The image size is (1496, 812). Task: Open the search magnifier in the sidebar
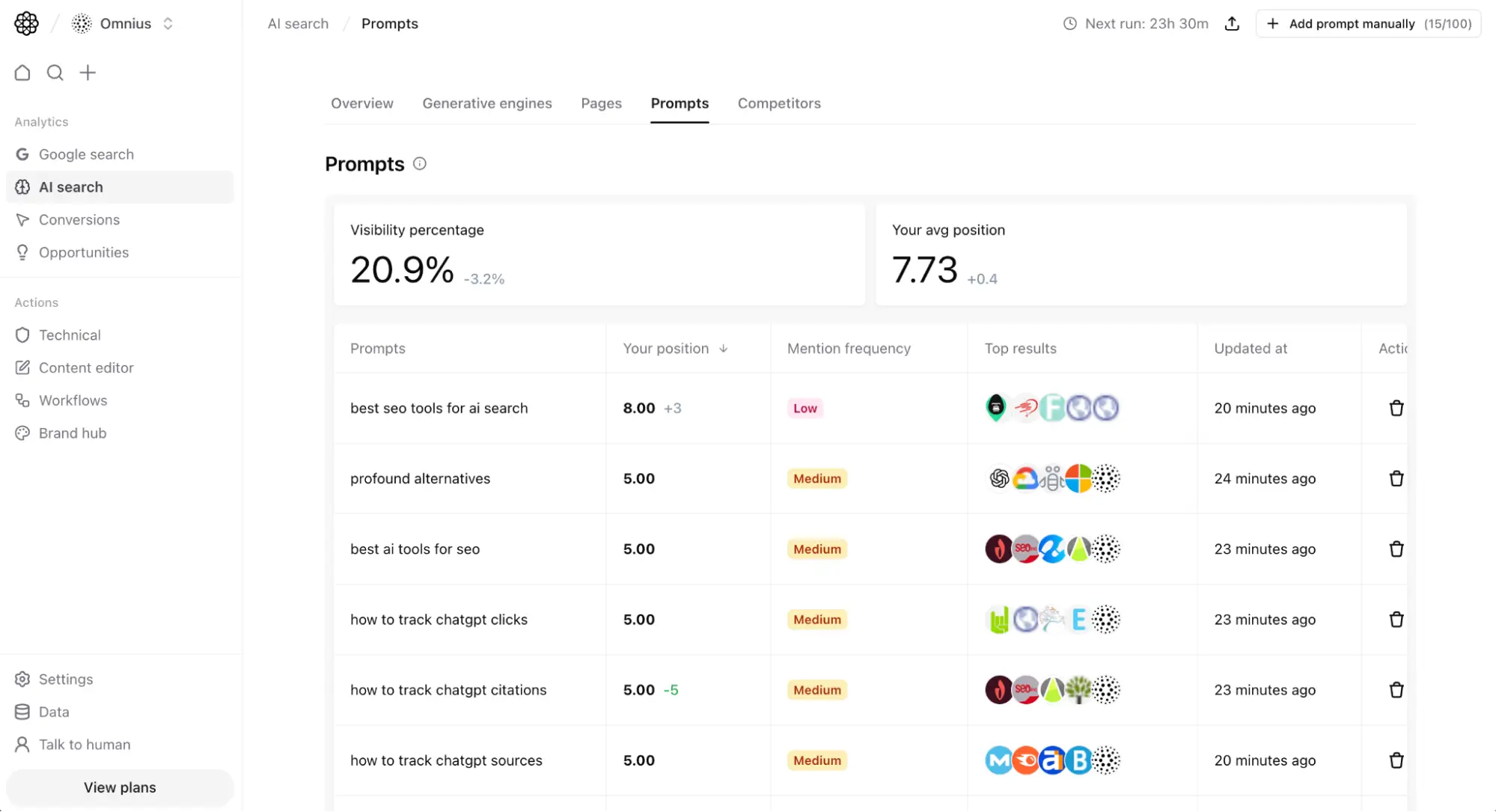(x=55, y=73)
